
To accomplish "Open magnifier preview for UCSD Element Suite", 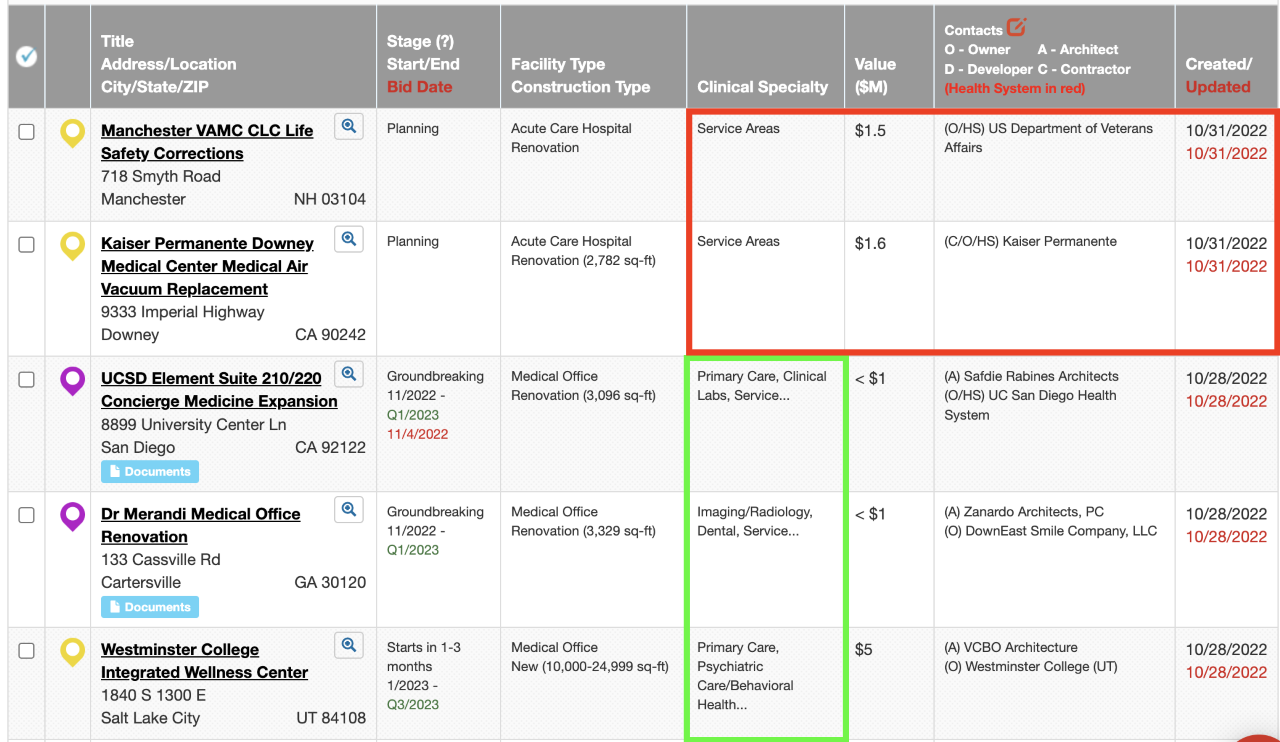I will click(348, 374).
